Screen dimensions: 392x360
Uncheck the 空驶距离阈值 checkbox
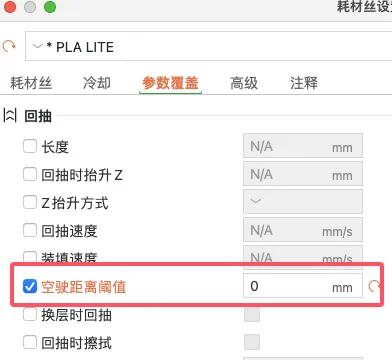30,286
